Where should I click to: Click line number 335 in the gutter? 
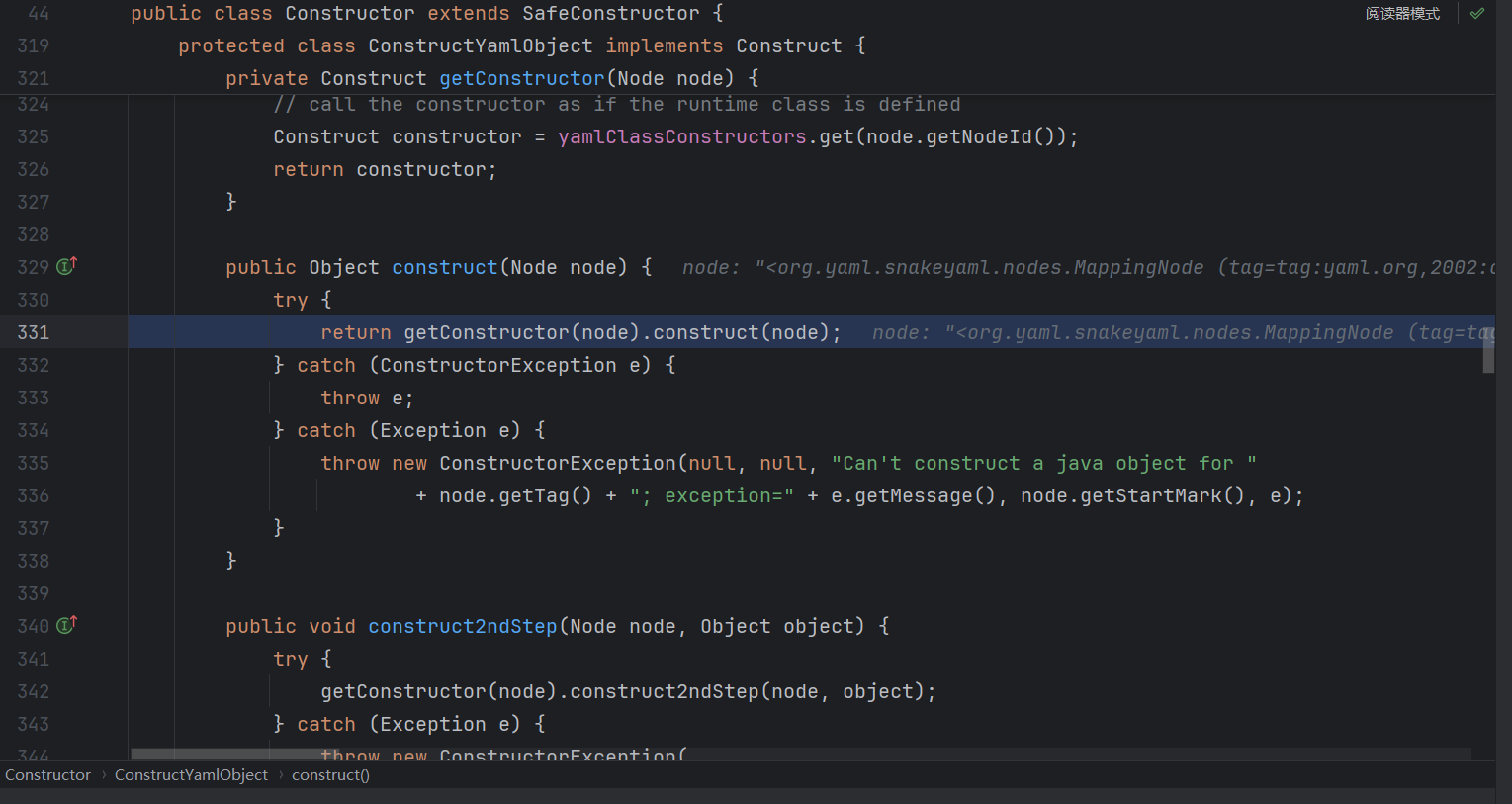[33, 463]
